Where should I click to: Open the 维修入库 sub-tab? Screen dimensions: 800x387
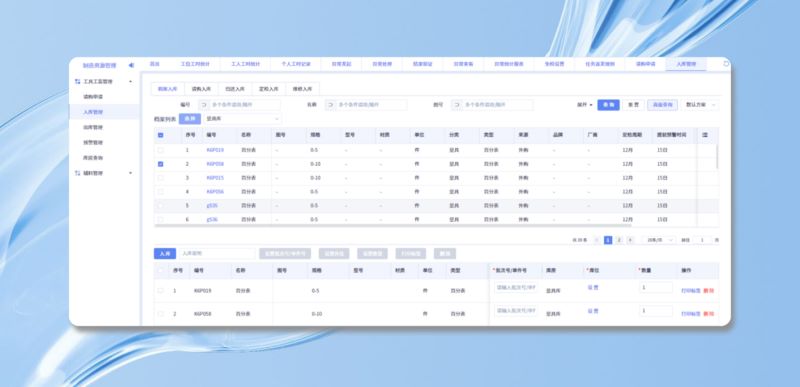click(302, 89)
